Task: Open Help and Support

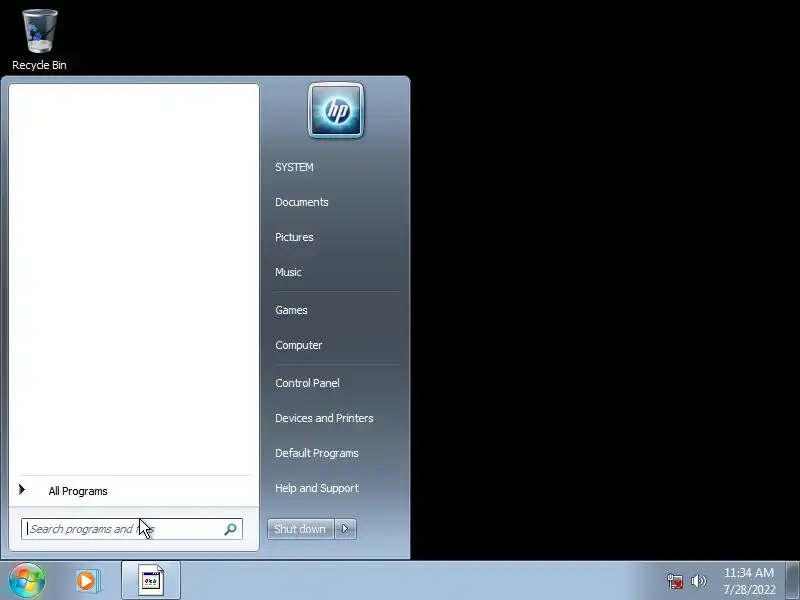Action: (317, 488)
